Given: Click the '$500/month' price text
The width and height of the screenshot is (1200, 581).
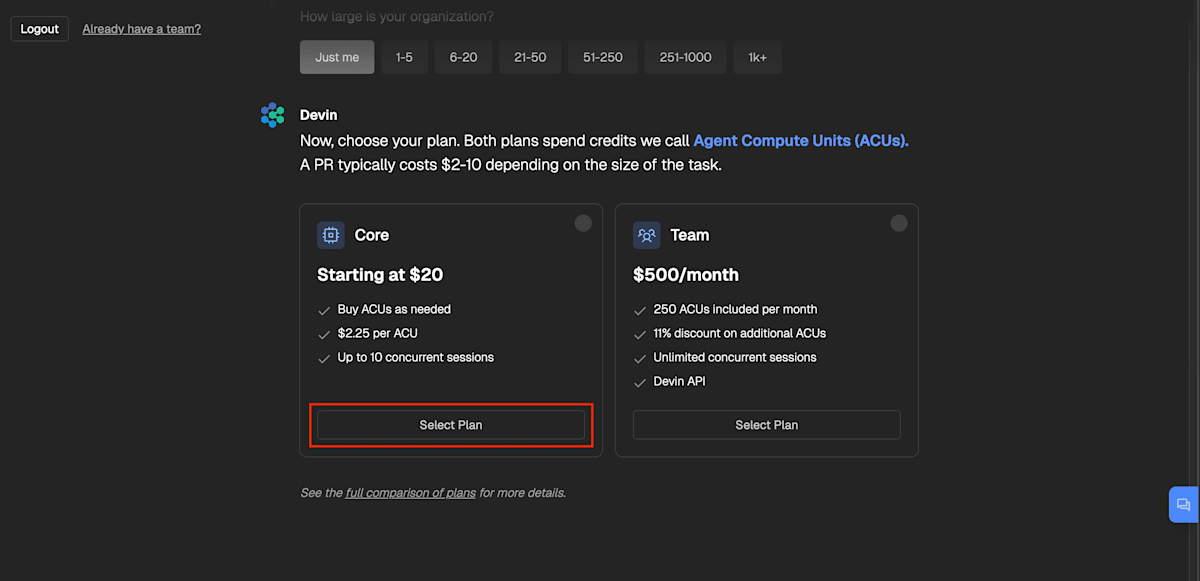Looking at the screenshot, I should pyautogui.click(x=686, y=275).
